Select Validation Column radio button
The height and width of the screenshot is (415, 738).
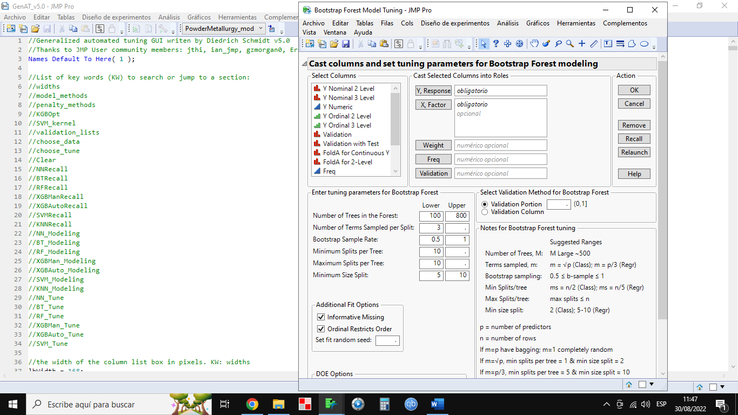pos(484,212)
